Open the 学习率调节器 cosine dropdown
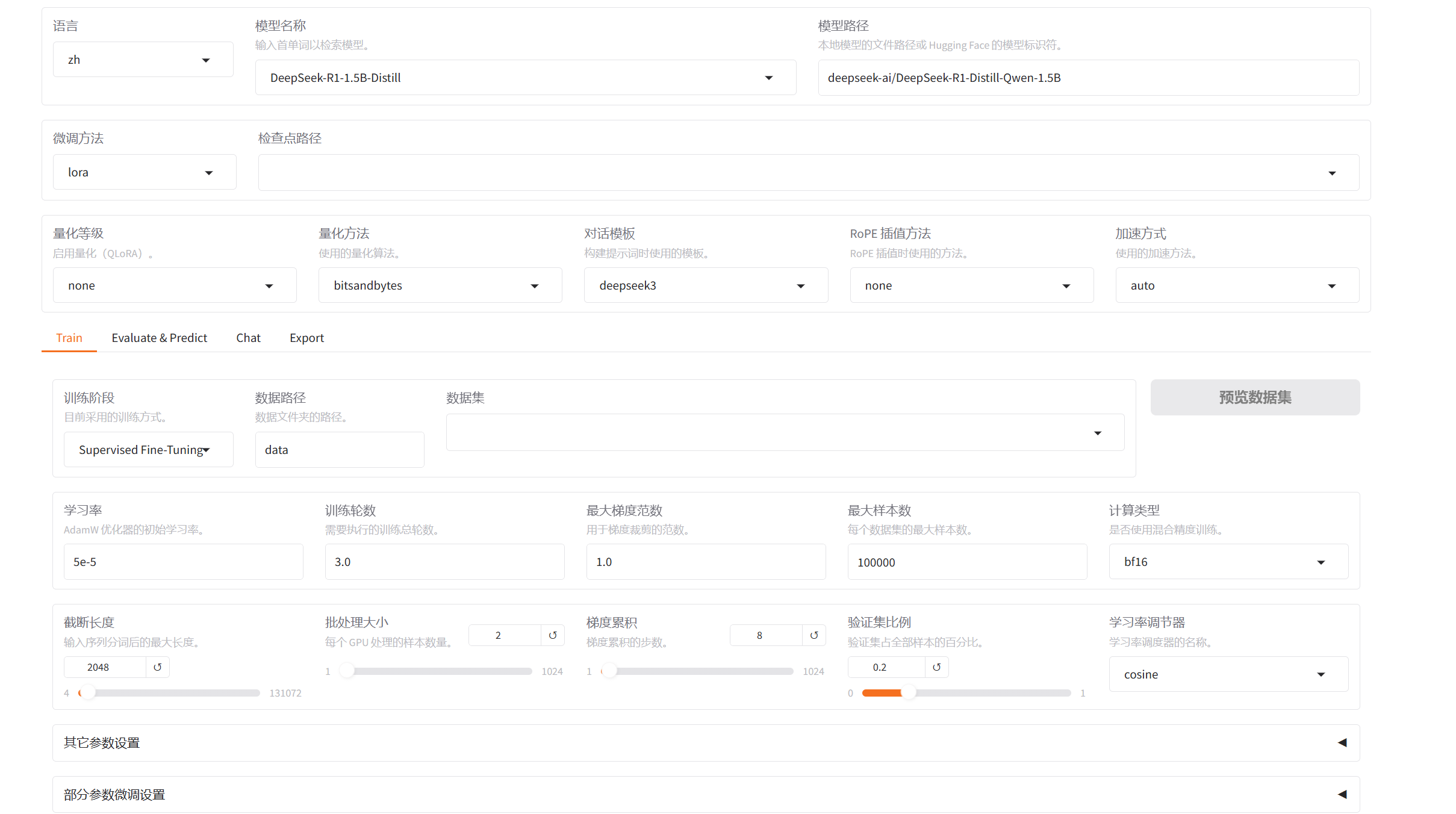This screenshot has width=1456, height=814. 1228,674
